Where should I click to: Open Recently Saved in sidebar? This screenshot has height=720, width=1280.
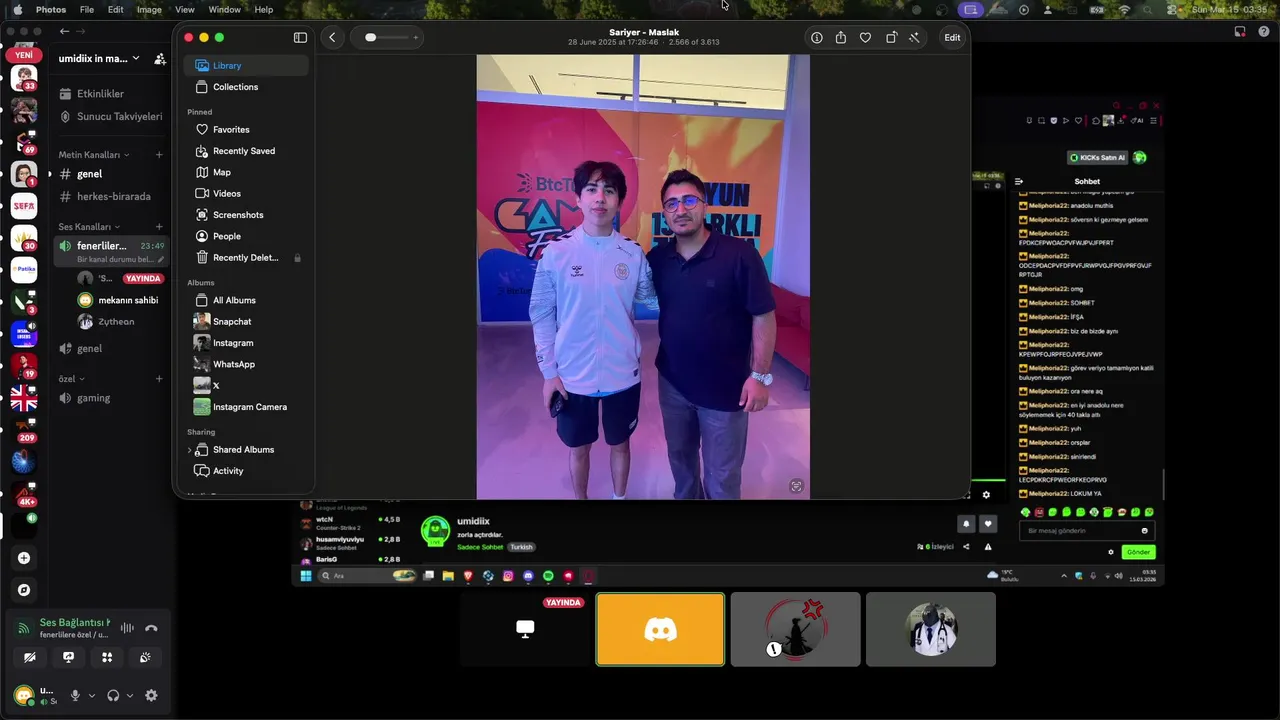coord(246,151)
